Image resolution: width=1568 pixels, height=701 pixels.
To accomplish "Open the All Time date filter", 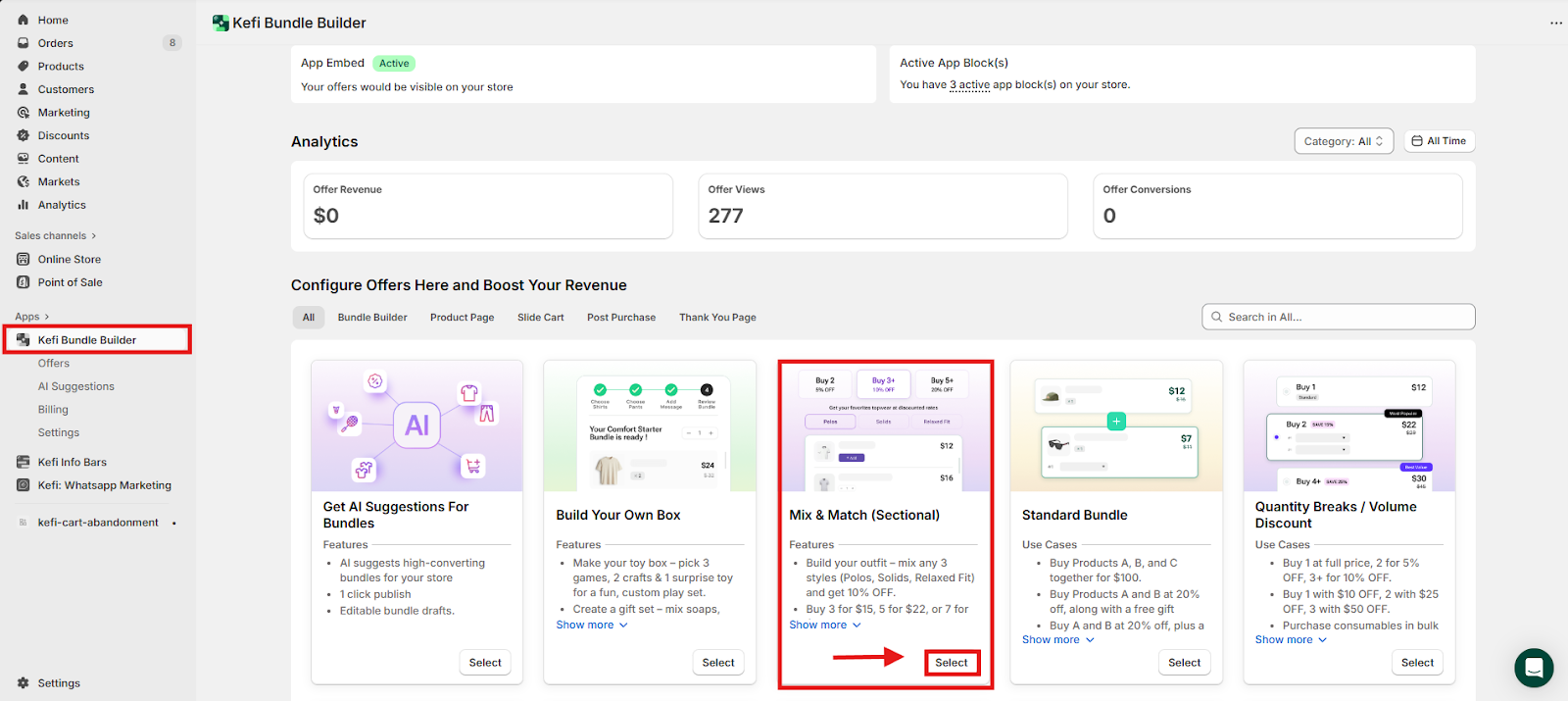I will [x=1439, y=141].
